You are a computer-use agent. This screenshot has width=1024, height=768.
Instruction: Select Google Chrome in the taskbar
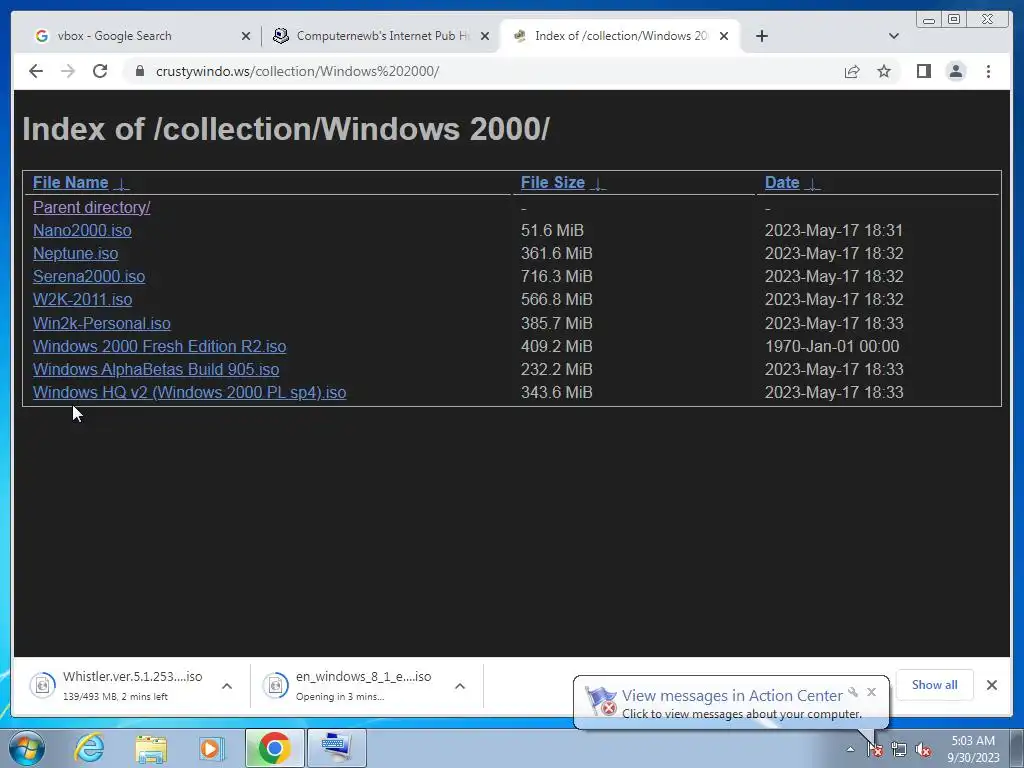click(274, 748)
